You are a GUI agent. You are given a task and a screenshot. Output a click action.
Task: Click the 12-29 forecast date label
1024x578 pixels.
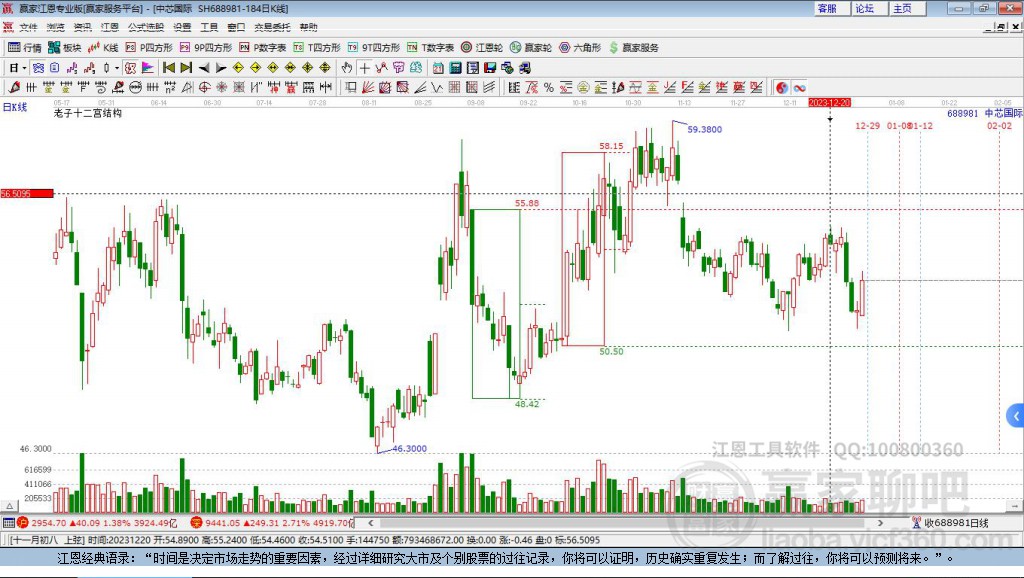[x=867, y=125]
